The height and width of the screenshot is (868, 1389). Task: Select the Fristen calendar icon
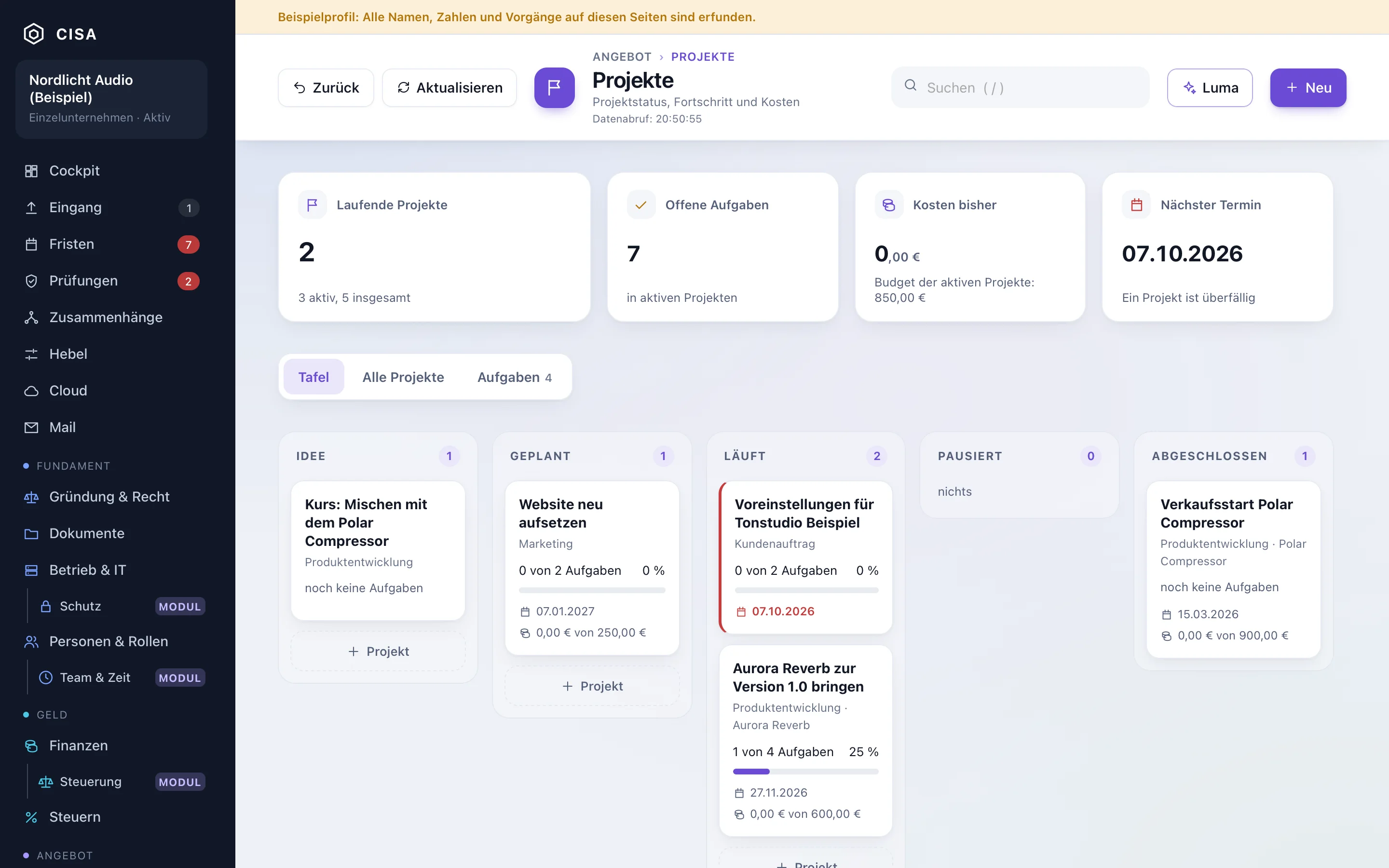31,244
